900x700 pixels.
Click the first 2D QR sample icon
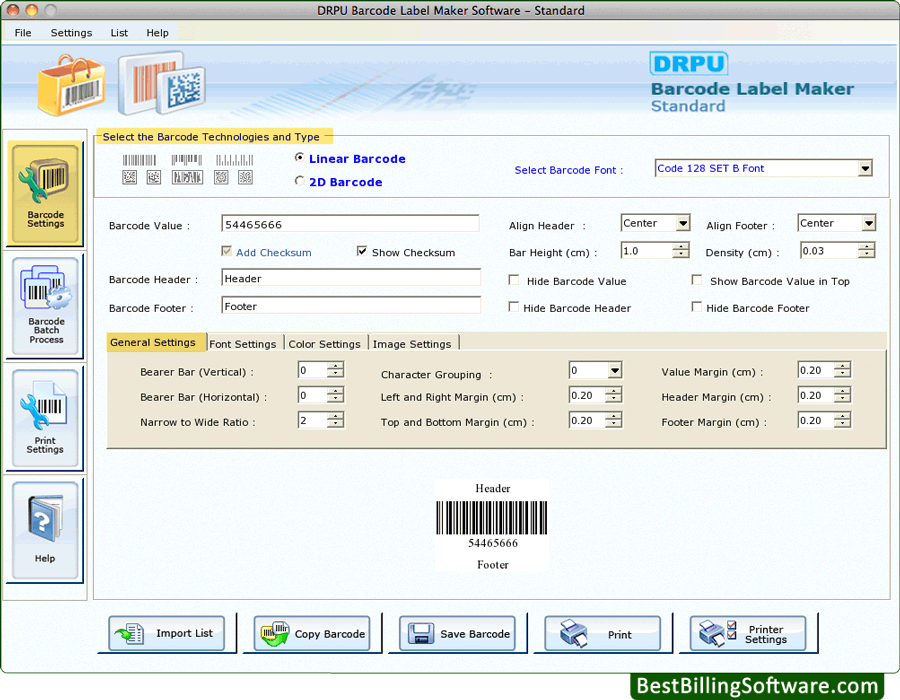pos(130,178)
